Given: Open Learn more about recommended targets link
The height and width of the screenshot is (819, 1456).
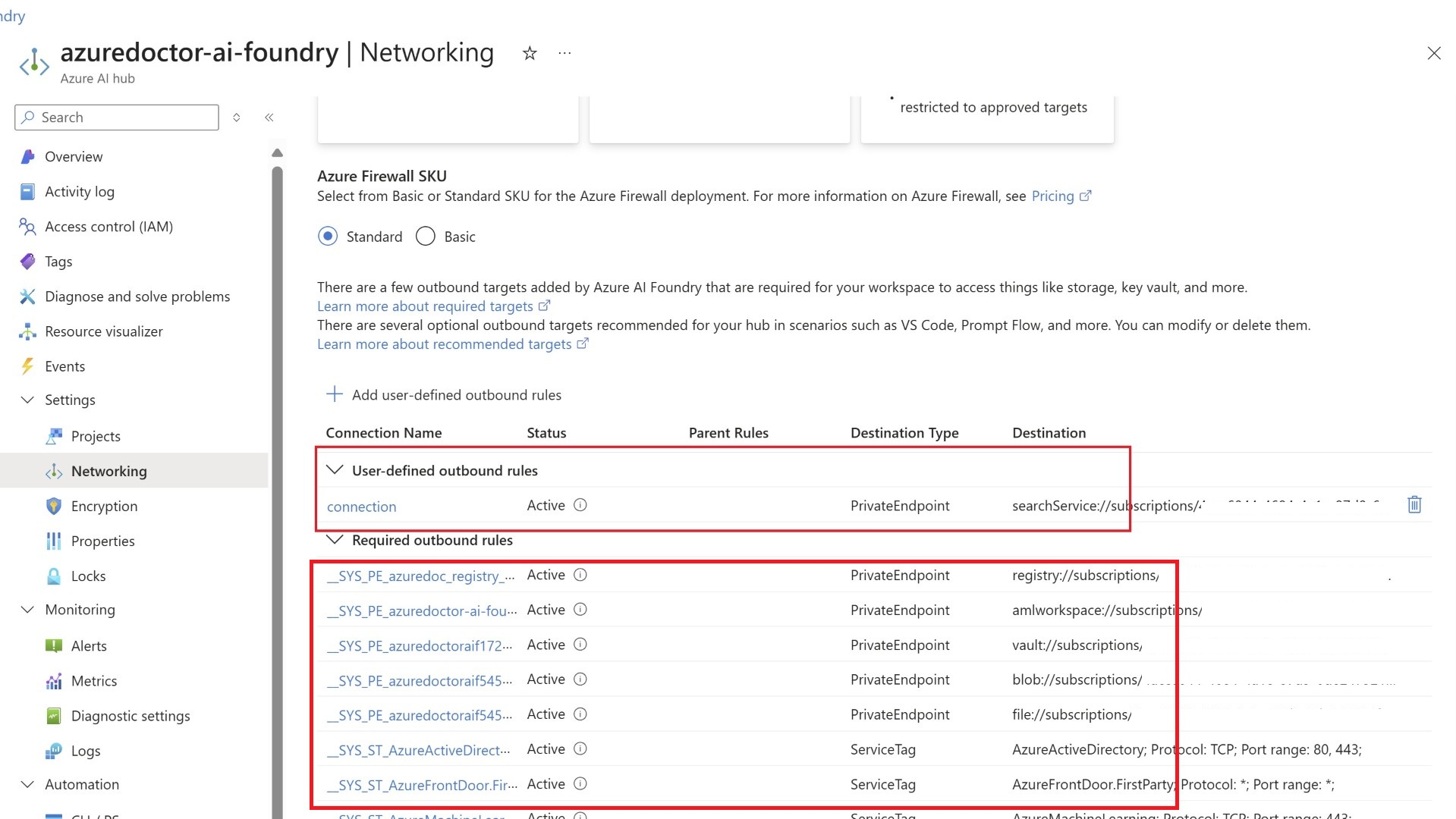Looking at the screenshot, I should coord(452,344).
